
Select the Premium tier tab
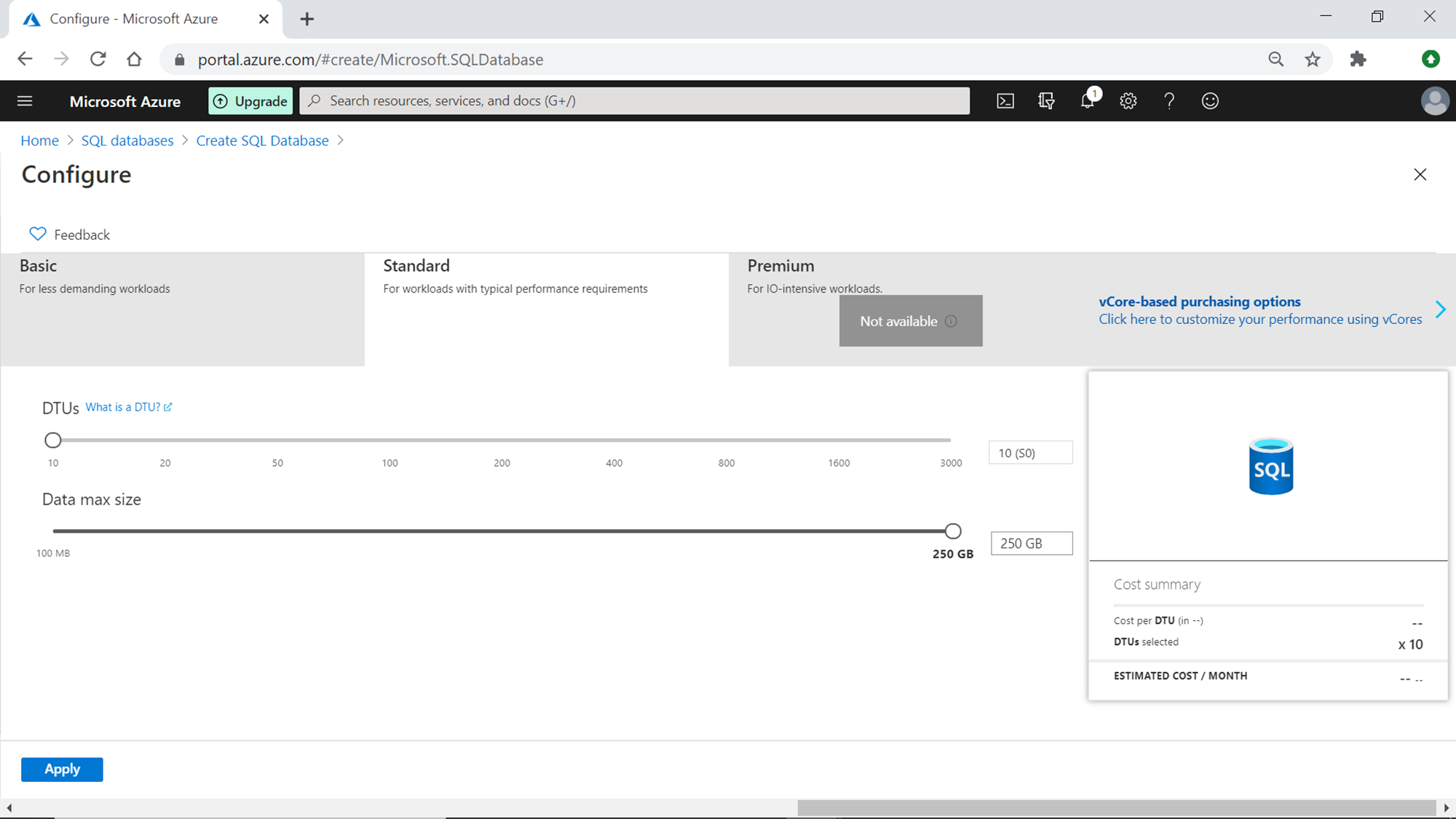(x=780, y=266)
